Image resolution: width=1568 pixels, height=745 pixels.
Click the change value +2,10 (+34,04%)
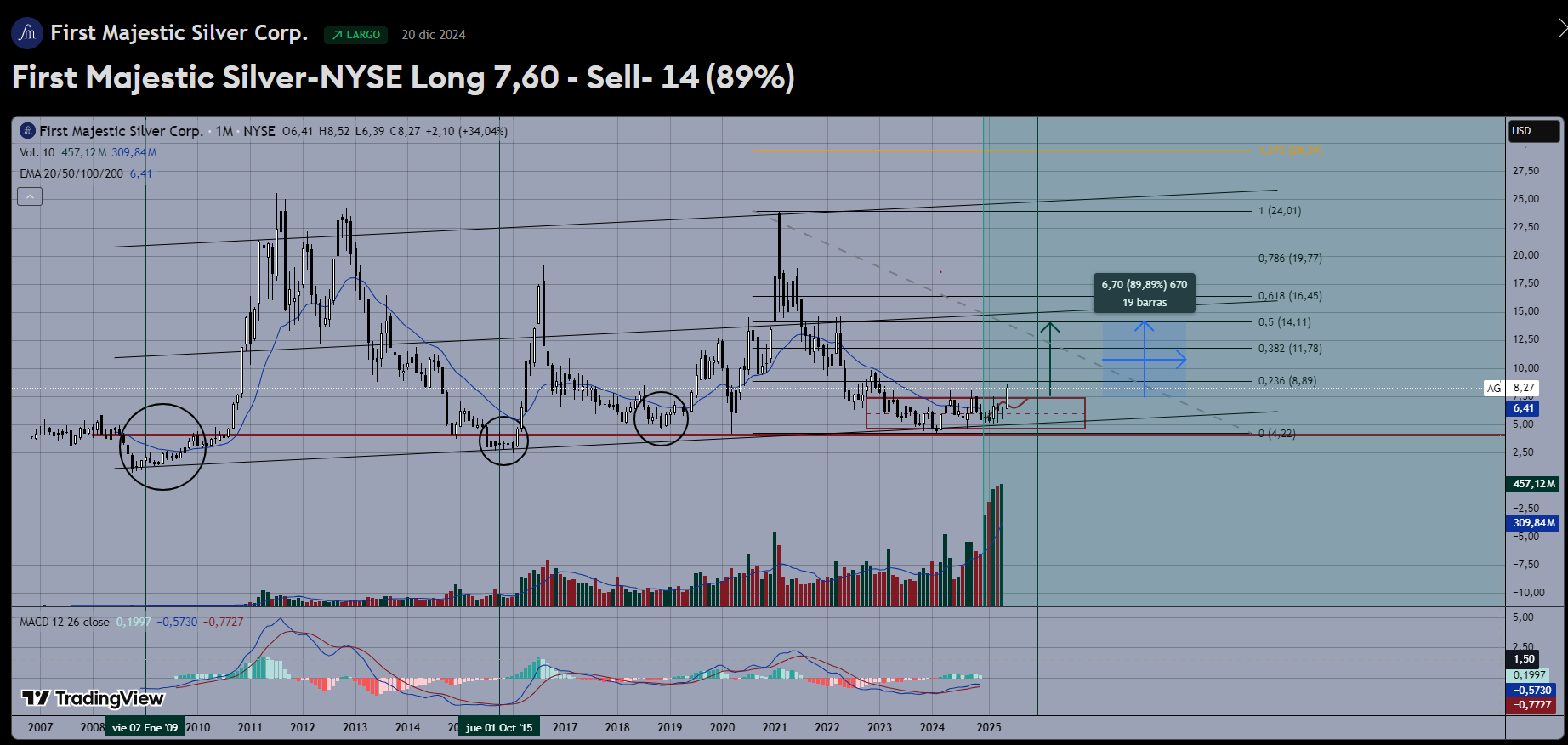pyautogui.click(x=467, y=131)
